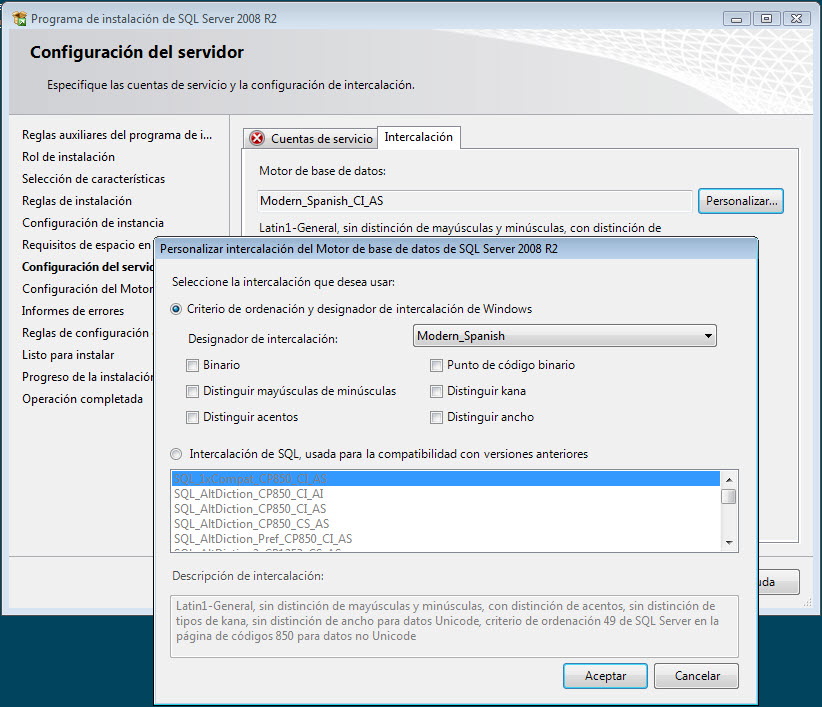Click Informes de errores in the sidebar

73,311
